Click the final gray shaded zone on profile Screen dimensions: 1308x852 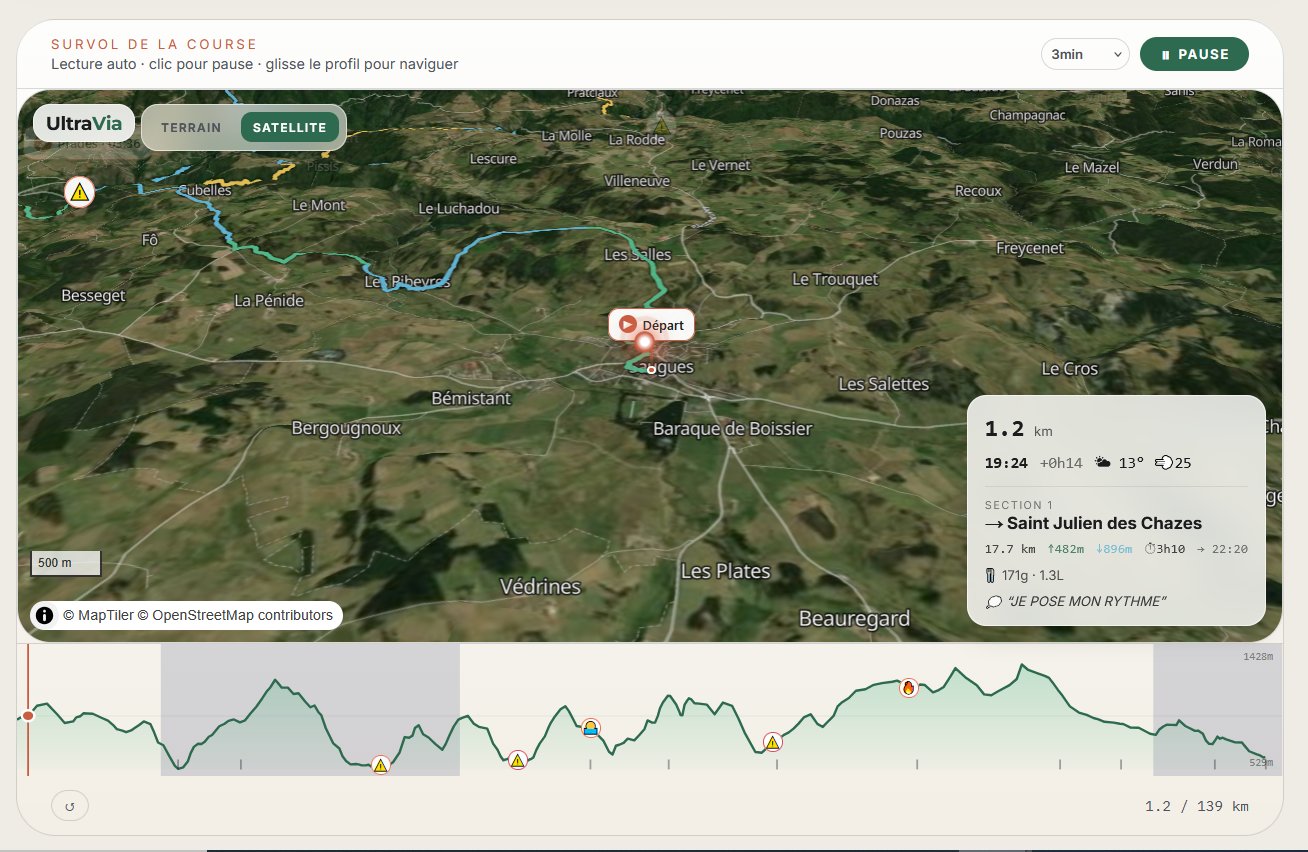tap(1218, 710)
